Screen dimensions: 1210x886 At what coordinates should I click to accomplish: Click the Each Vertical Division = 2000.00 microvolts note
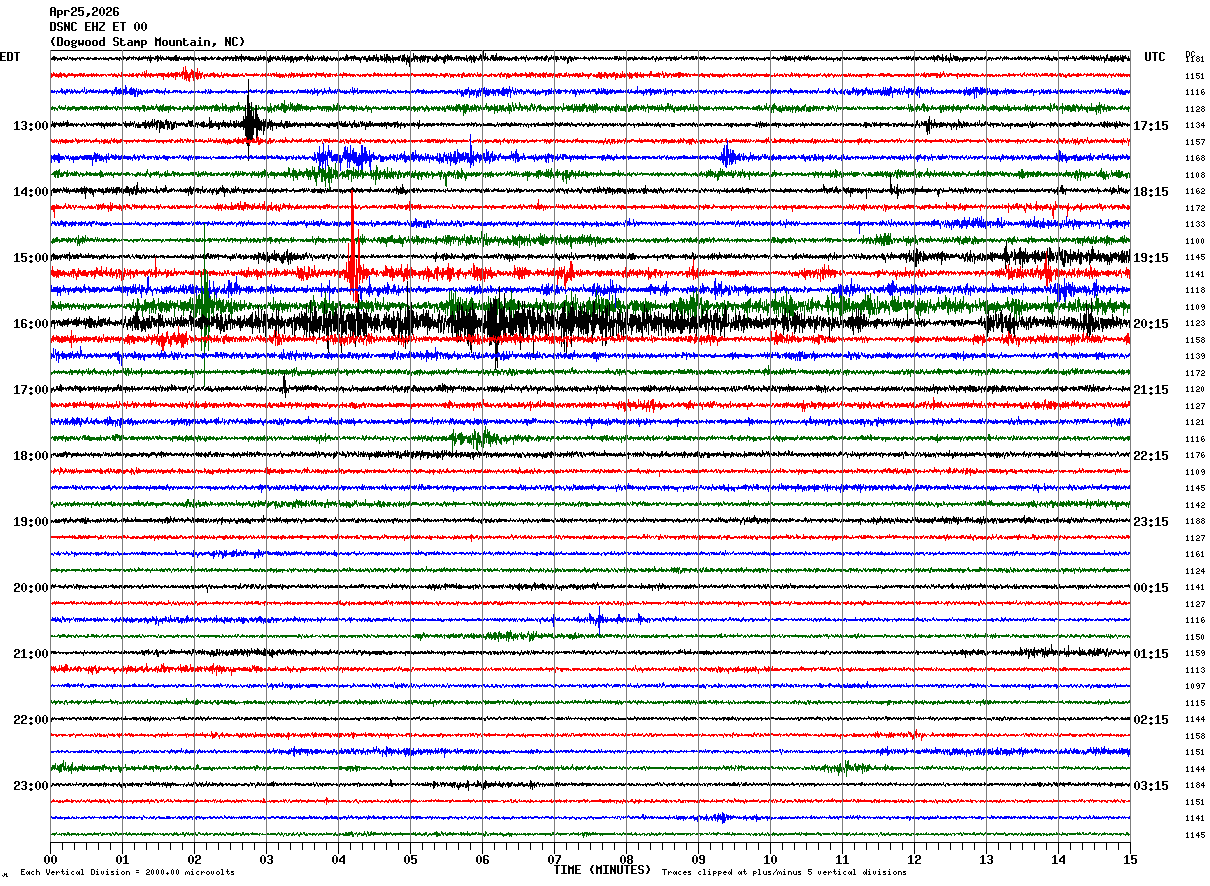click(x=127, y=872)
